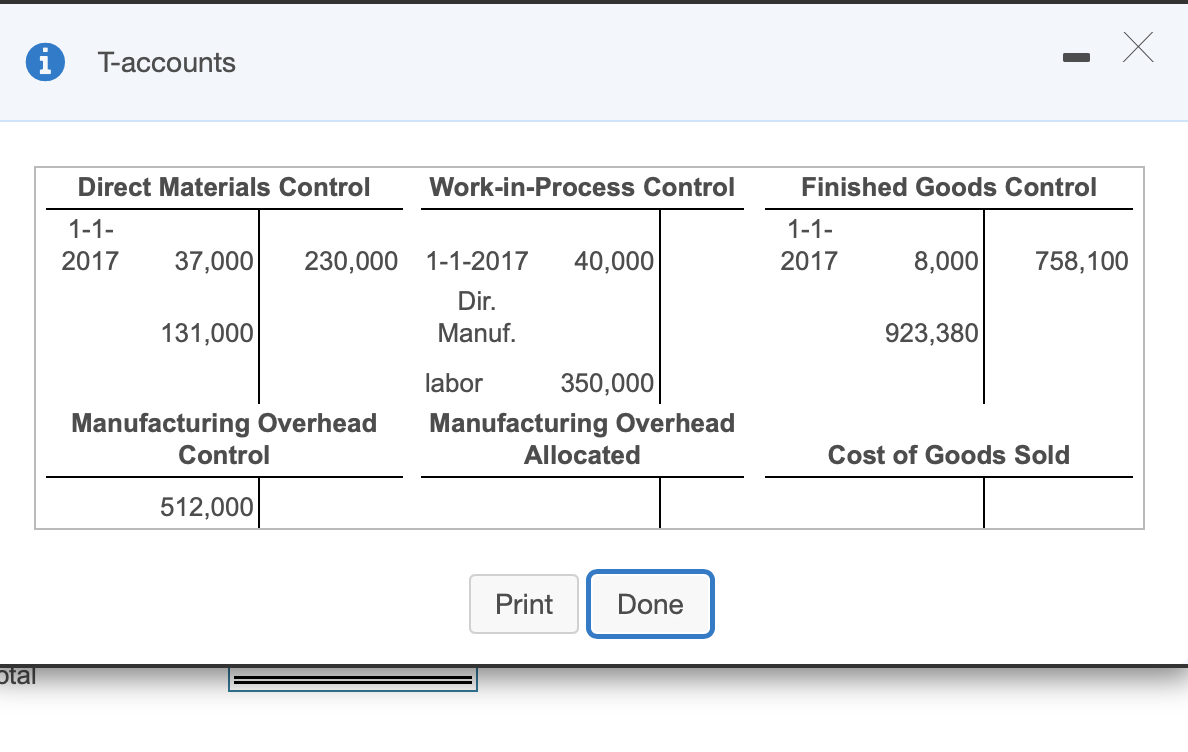Select the Finished Goods Control heading
Viewport: 1188px width, 752px height.
[947, 187]
